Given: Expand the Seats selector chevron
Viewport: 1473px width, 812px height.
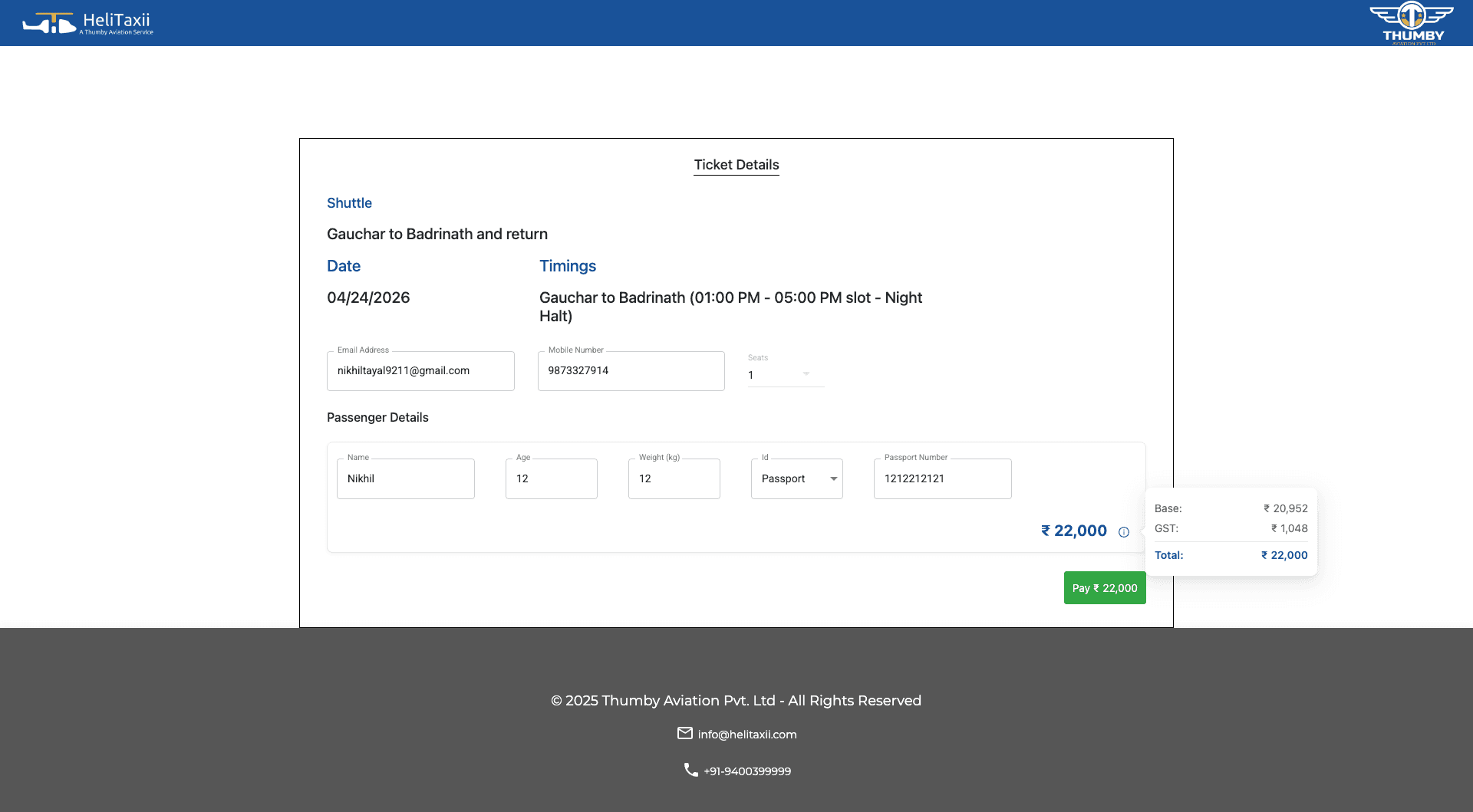Looking at the screenshot, I should tap(805, 374).
